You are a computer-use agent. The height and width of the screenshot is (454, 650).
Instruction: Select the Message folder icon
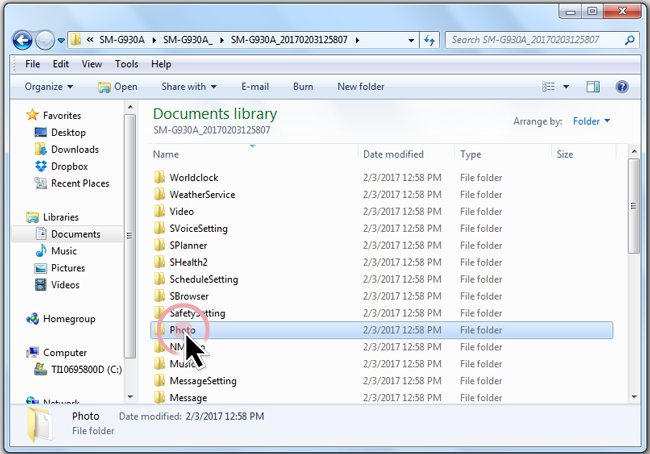[160, 398]
